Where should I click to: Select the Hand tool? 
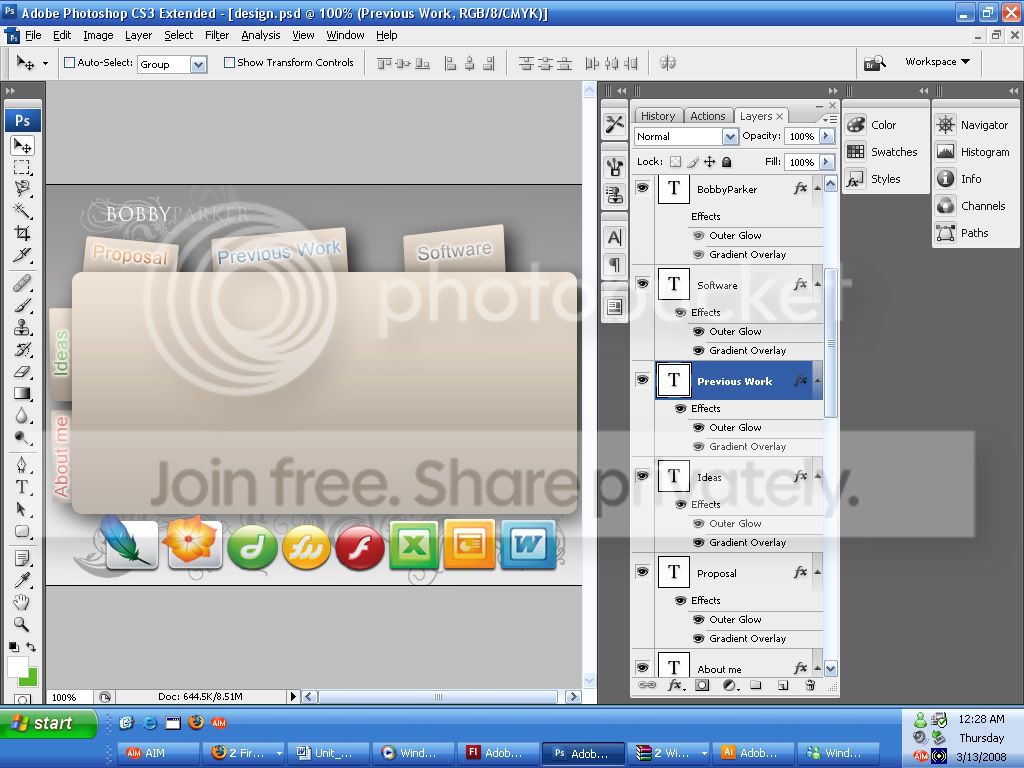[22, 602]
